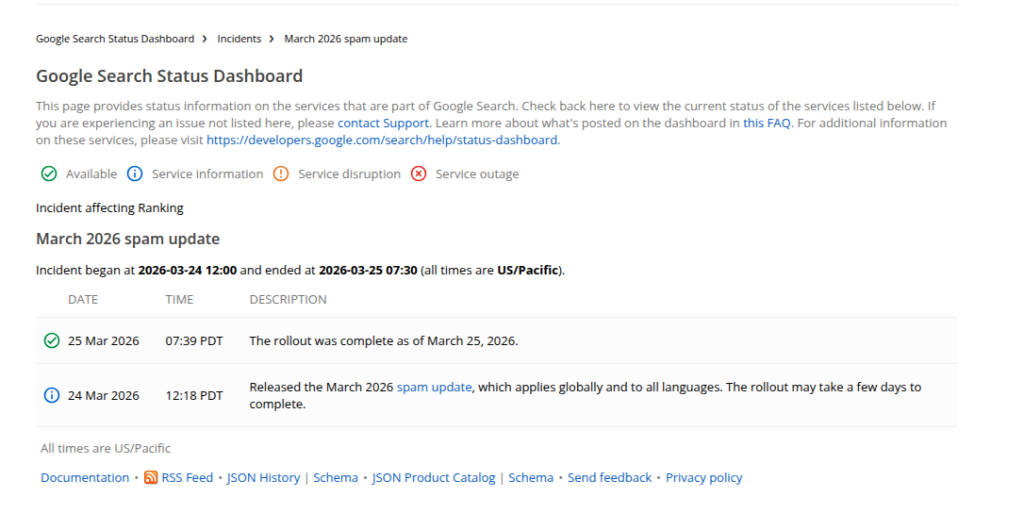Visit the developers.google.com status-dashboard help URL
Image resolution: width=1024 pixels, height=513 pixels.
[x=381, y=140]
